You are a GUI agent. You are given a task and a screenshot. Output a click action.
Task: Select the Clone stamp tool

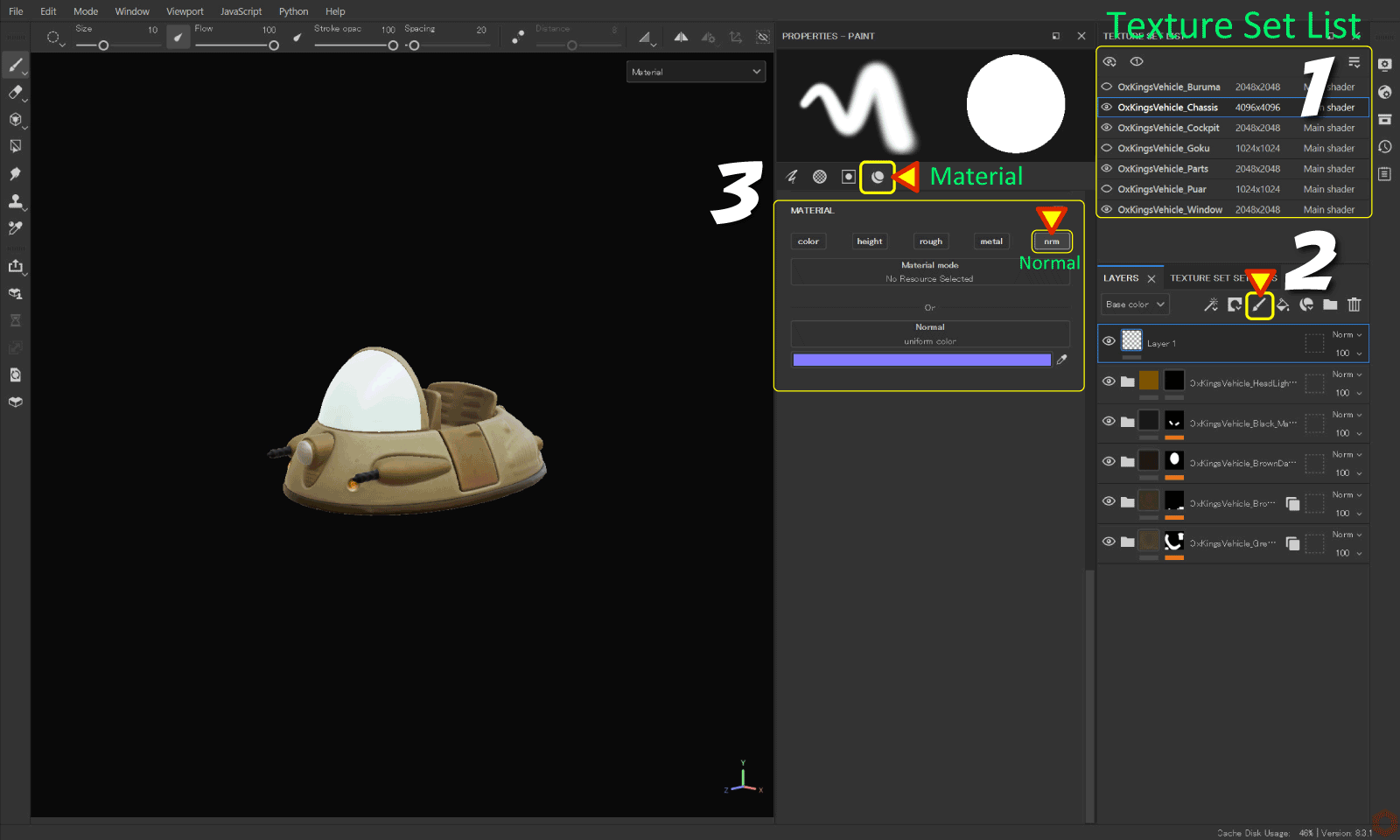[16, 201]
